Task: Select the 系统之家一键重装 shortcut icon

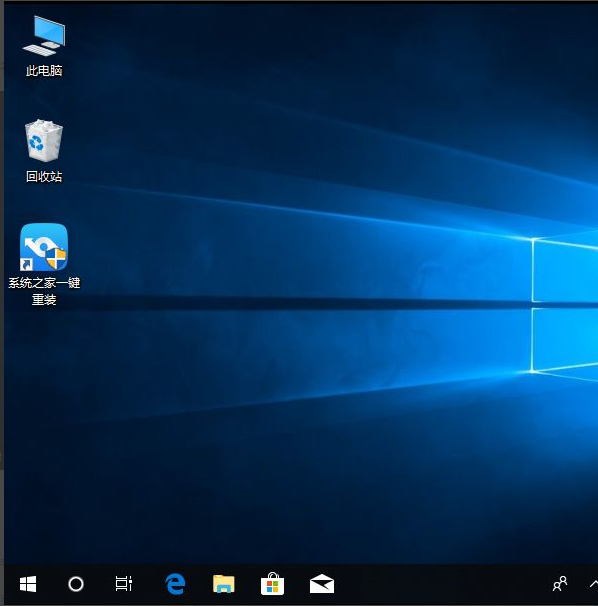Action: tap(44, 247)
